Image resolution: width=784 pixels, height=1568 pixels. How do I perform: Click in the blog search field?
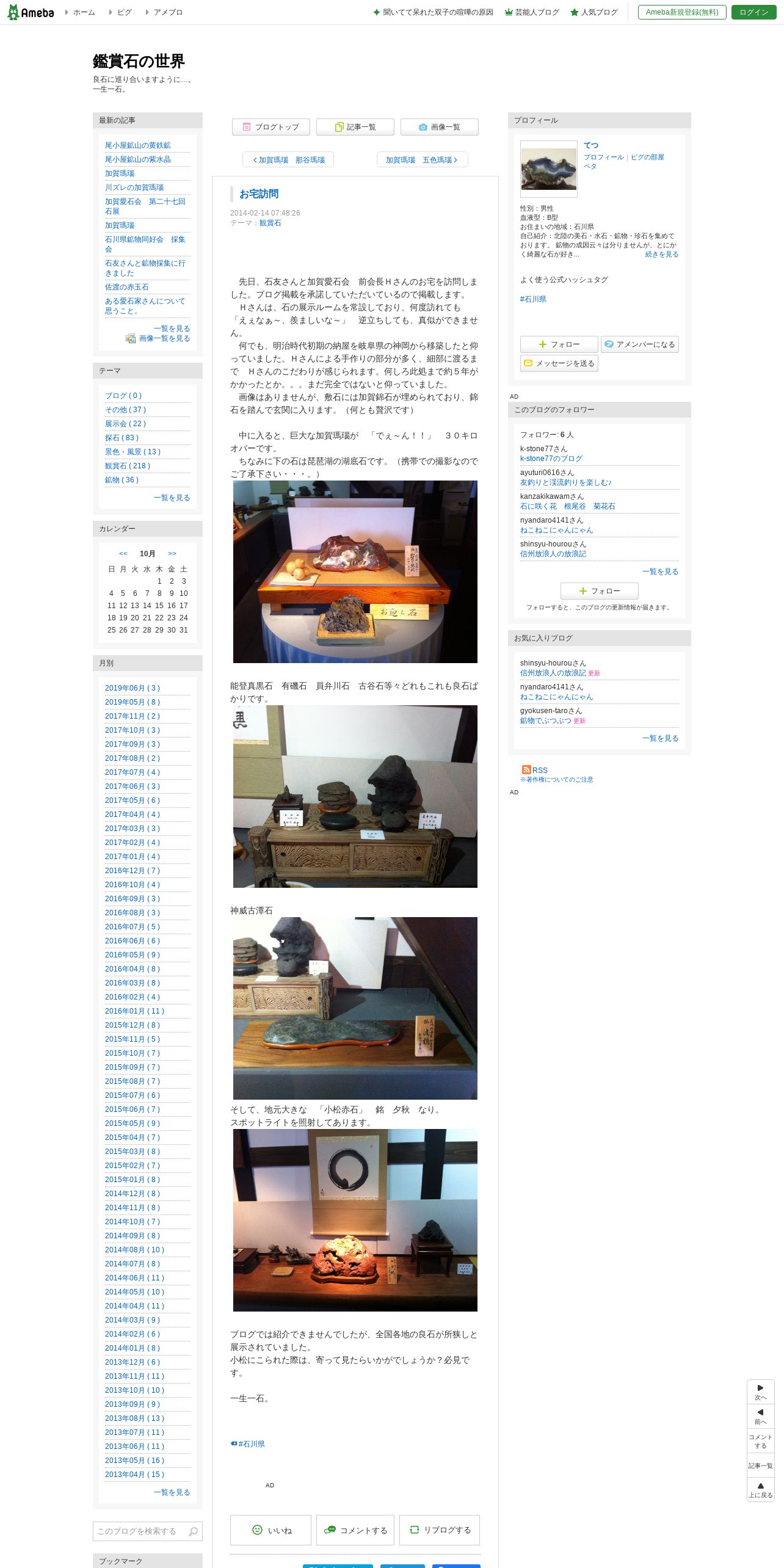tap(140, 1531)
